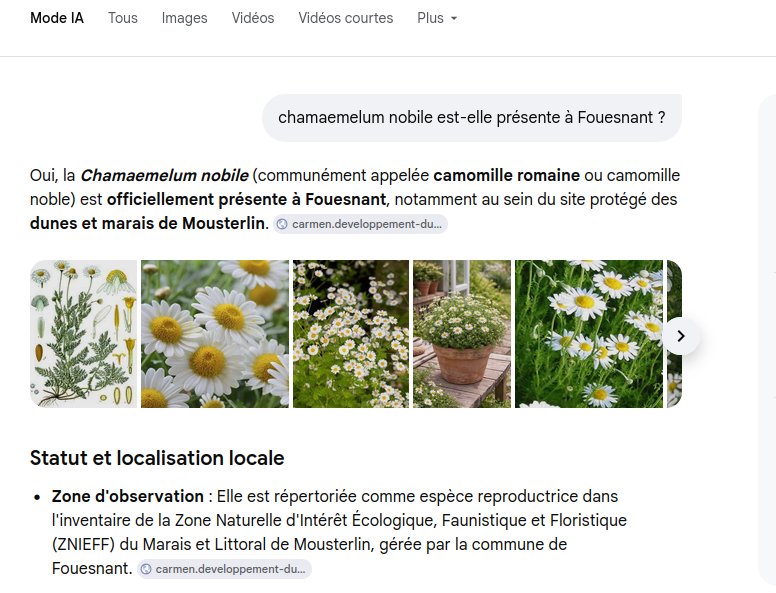Select the Vidéos courtes tab
Viewport: 776px width, 593px height.
click(x=345, y=18)
